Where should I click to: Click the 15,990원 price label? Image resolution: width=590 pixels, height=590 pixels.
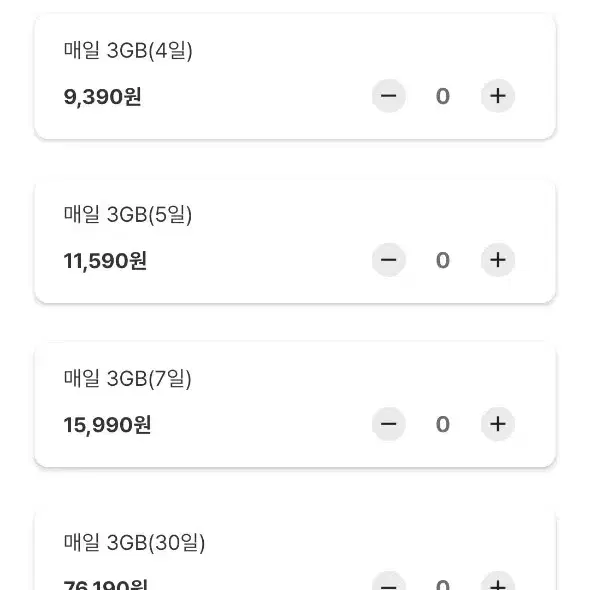(x=107, y=425)
